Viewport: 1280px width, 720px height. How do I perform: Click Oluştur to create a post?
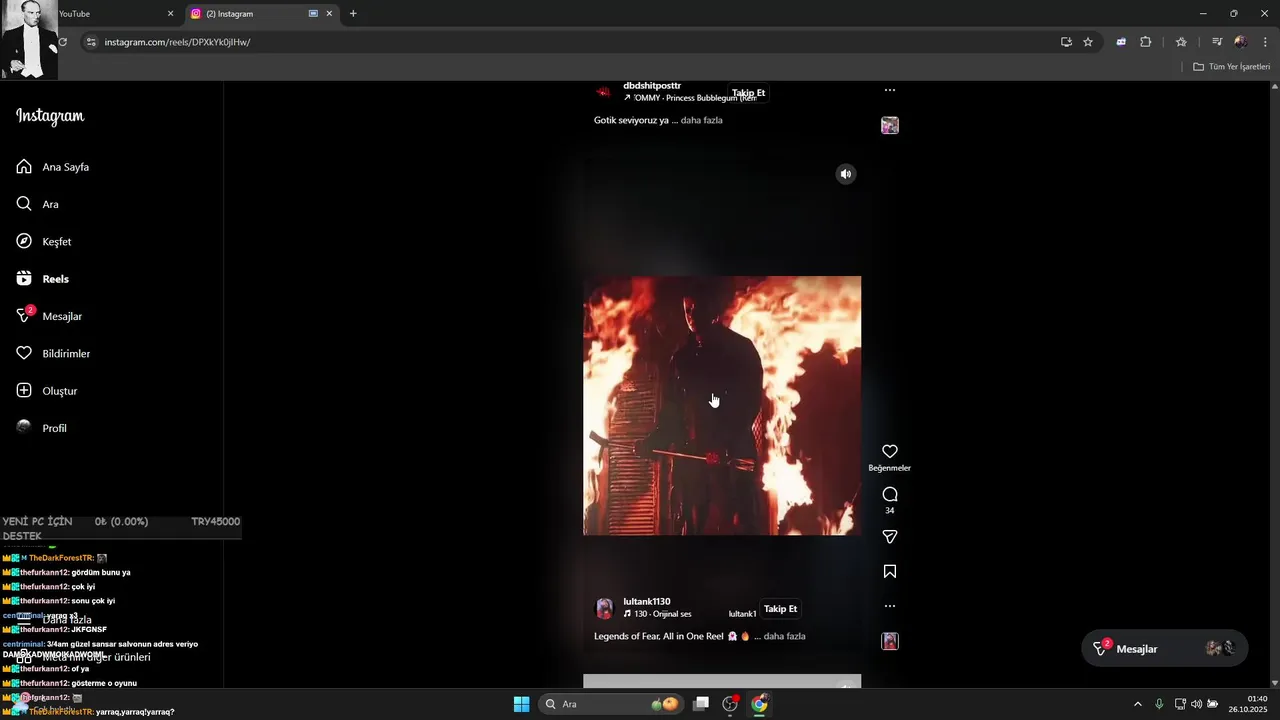(x=47, y=391)
